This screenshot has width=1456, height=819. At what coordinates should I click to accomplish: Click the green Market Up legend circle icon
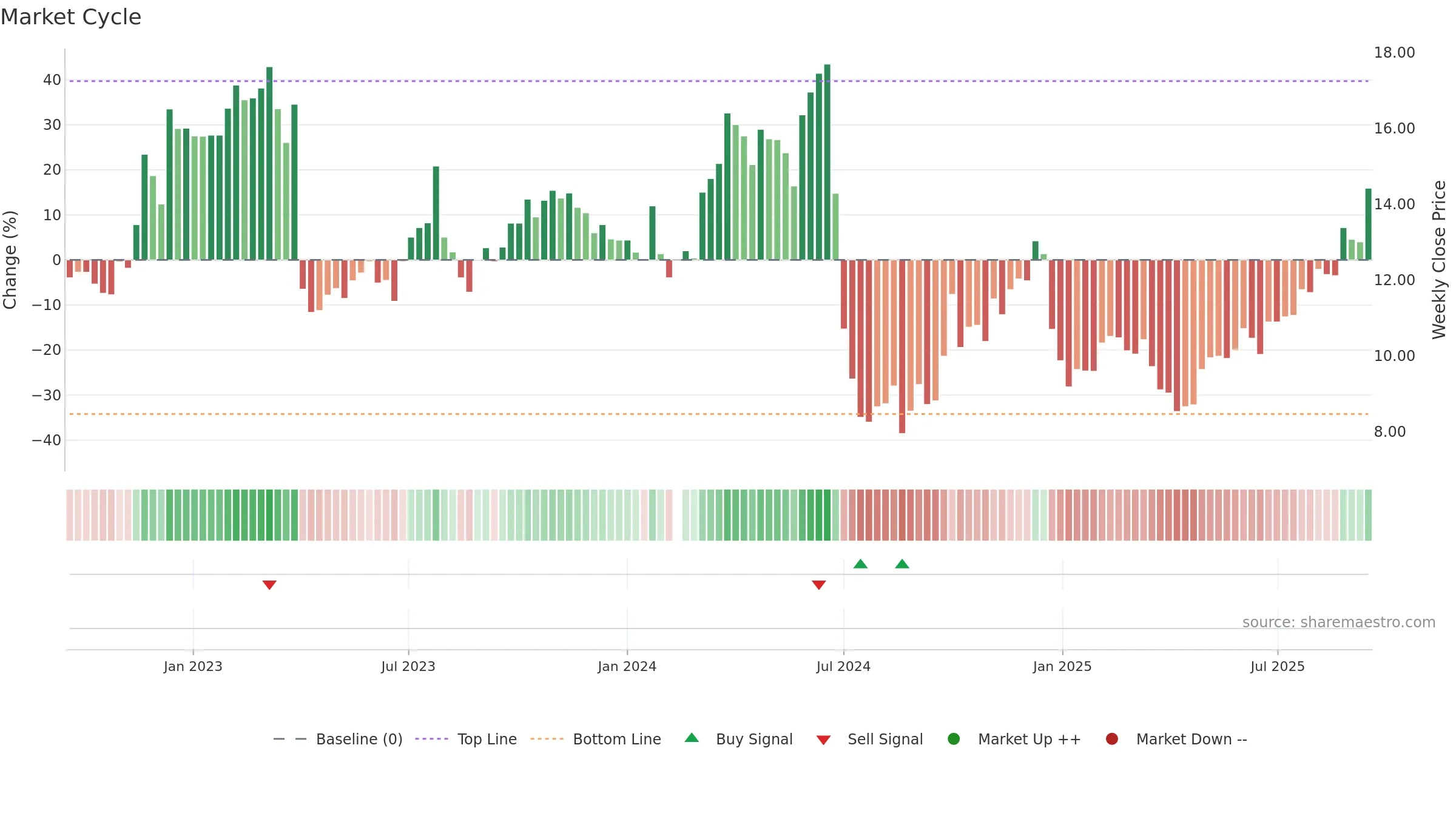tap(954, 739)
